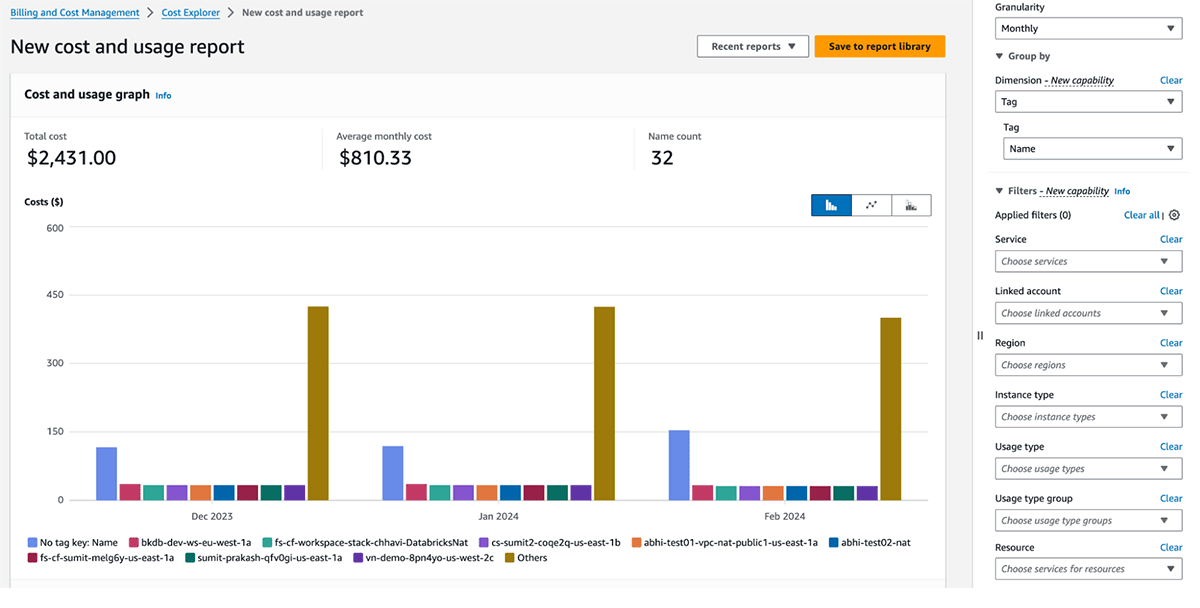Open filter settings gear icon
1200x608 pixels.
pos(1174,215)
